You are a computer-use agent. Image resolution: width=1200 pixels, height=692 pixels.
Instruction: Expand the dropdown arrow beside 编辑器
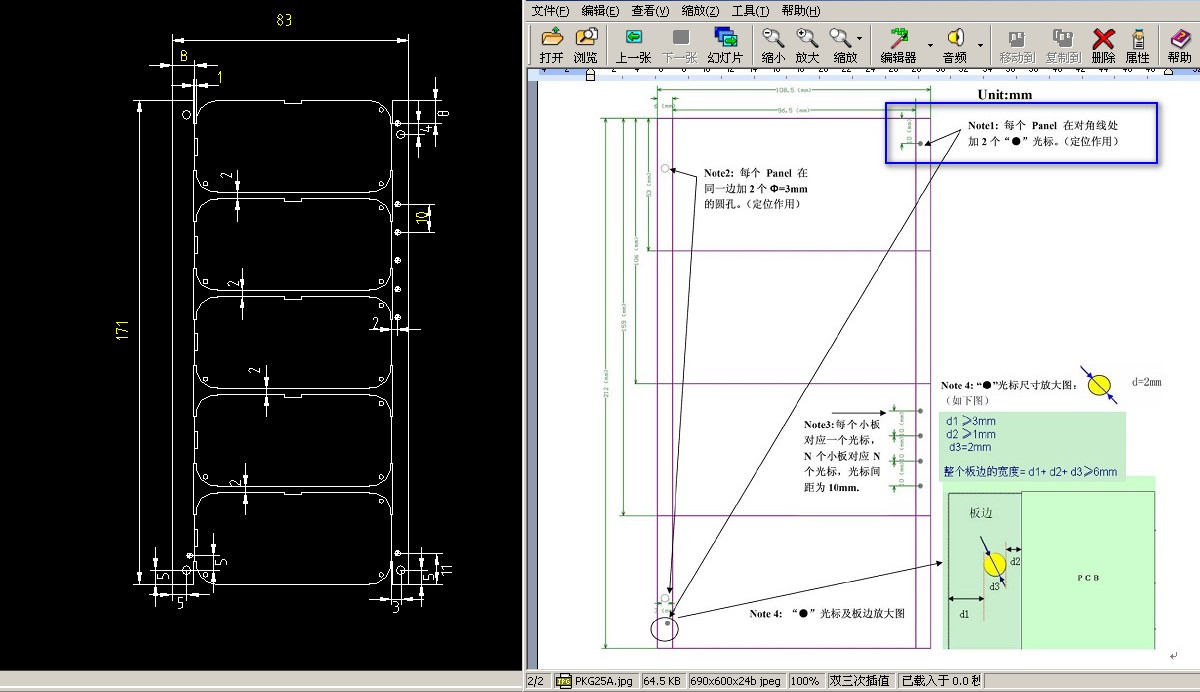[x=930, y=44]
